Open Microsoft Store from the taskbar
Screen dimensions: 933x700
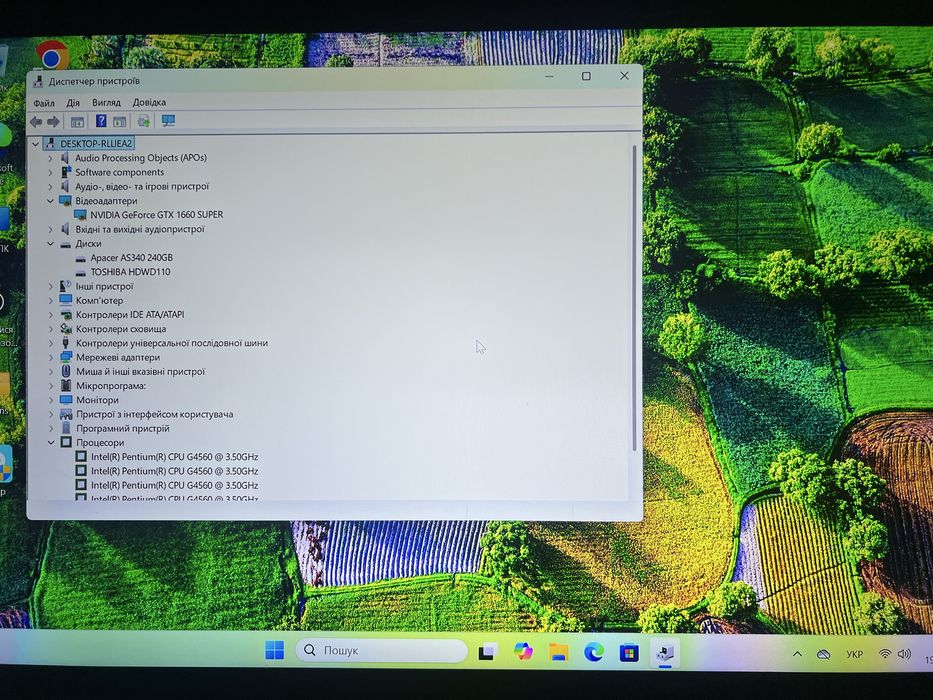(629, 653)
